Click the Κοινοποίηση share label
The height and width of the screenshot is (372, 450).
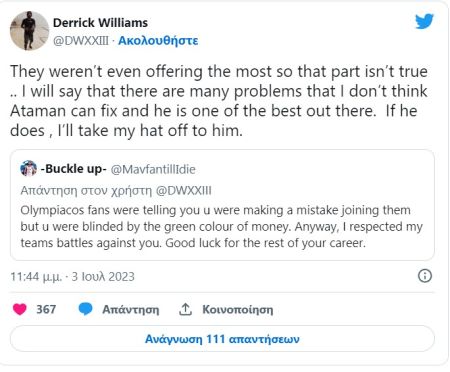point(238,310)
